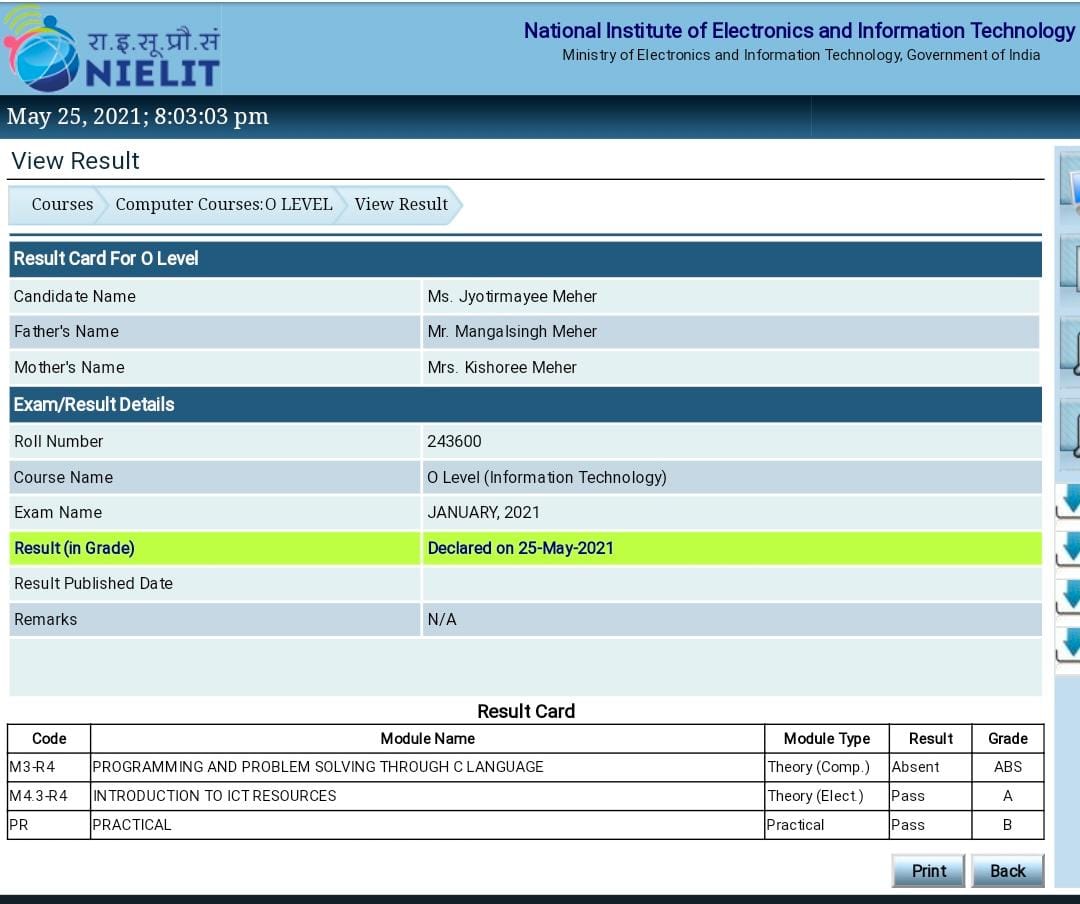Click the bottom blue download arrow icon
This screenshot has width=1080, height=904.
click(1069, 643)
